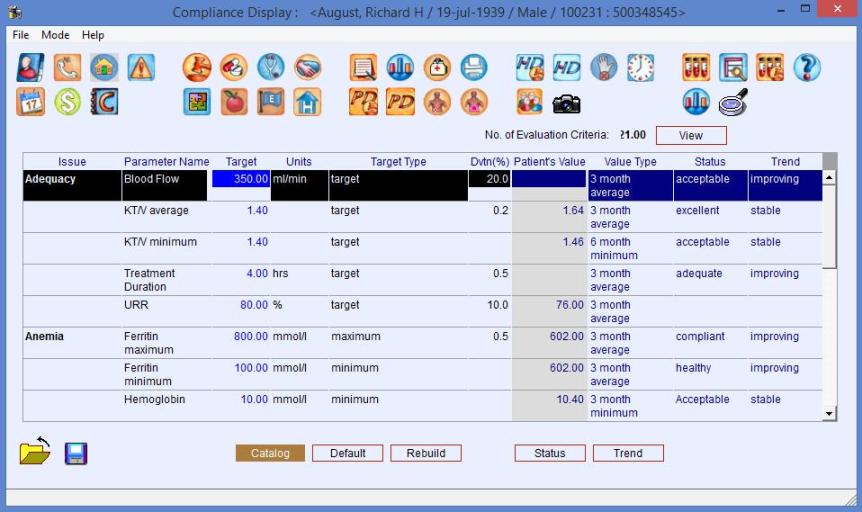Open the yellow house icon
Viewport: 862px width, 512px height.
click(x=104, y=68)
